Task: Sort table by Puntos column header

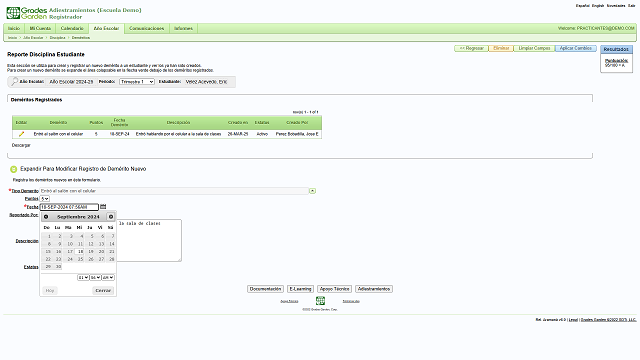Action: [x=96, y=122]
